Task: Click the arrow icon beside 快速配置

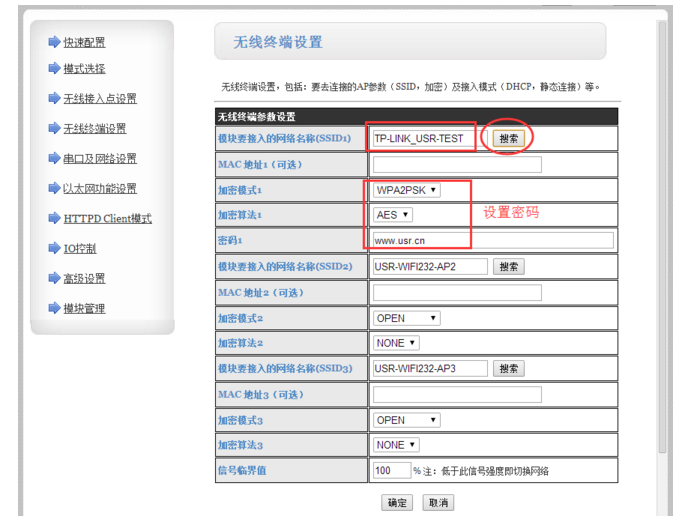Action: (x=54, y=42)
